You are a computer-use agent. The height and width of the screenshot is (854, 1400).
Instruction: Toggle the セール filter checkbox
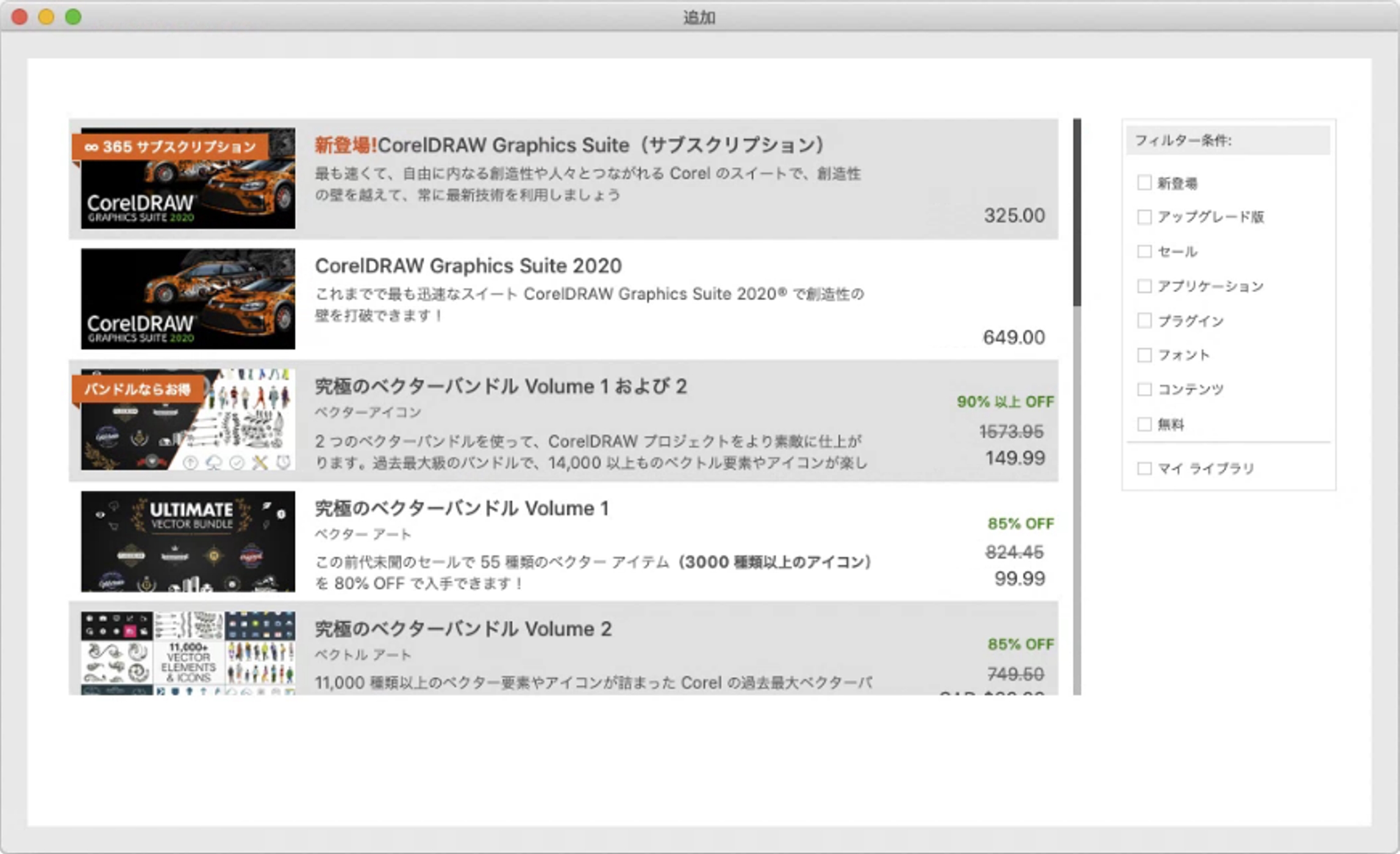pos(1145,251)
